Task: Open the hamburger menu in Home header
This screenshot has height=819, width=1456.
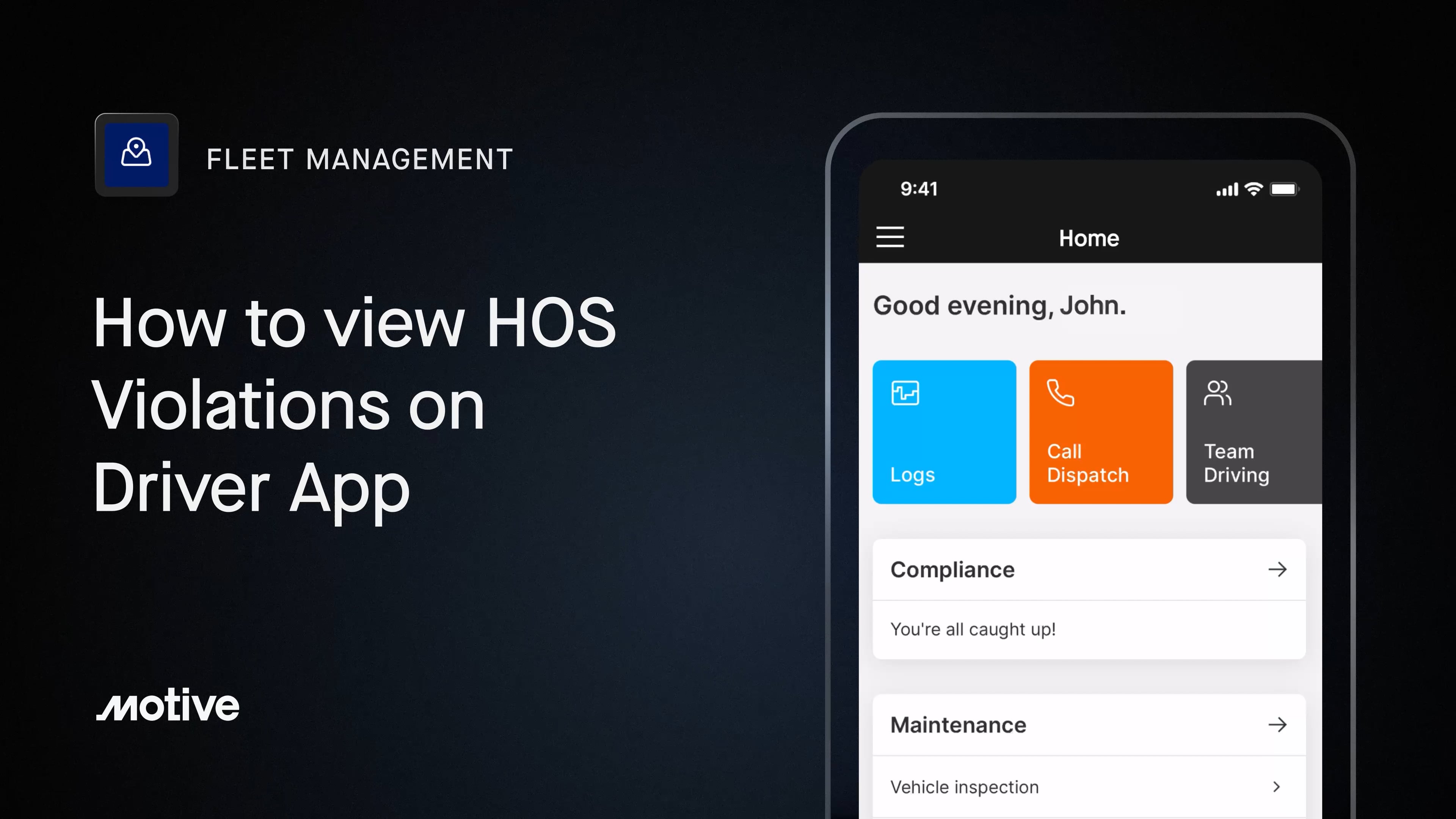Action: [x=890, y=237]
